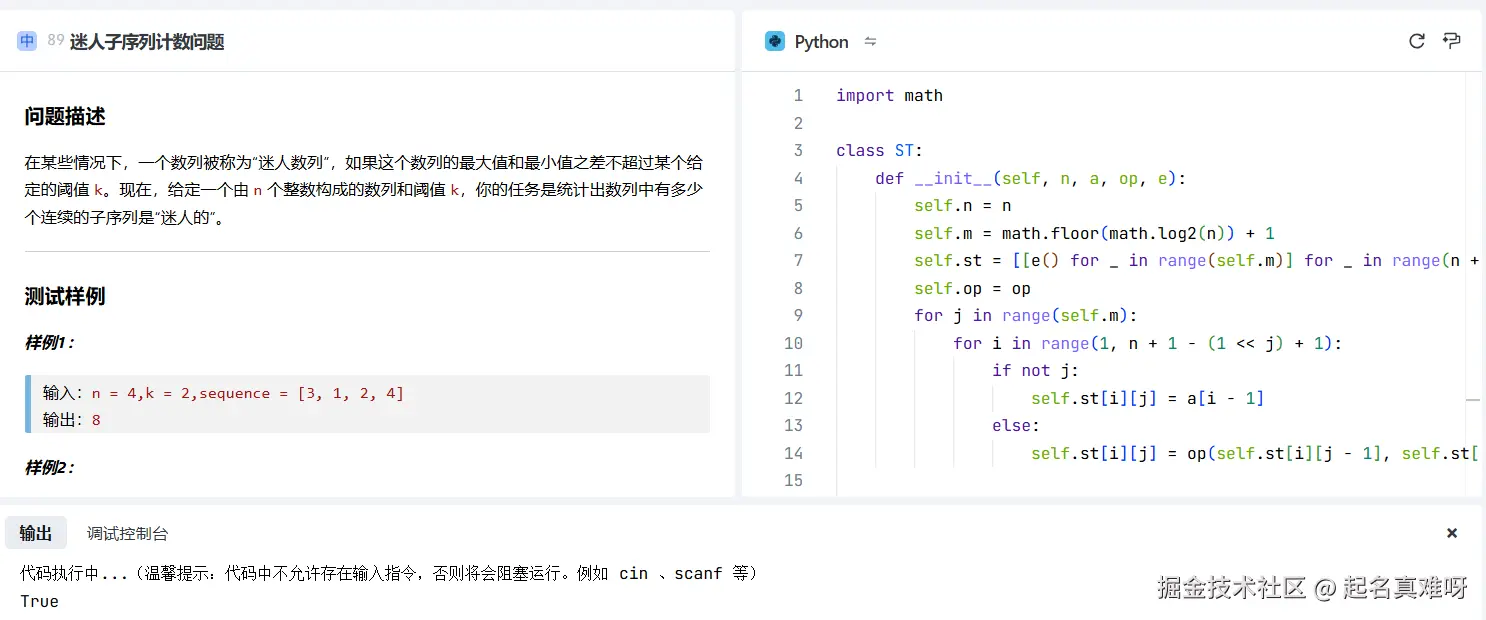Screen dimensions: 1486x620
Task: Click the sample 1 input code block
Action: pos(368,404)
